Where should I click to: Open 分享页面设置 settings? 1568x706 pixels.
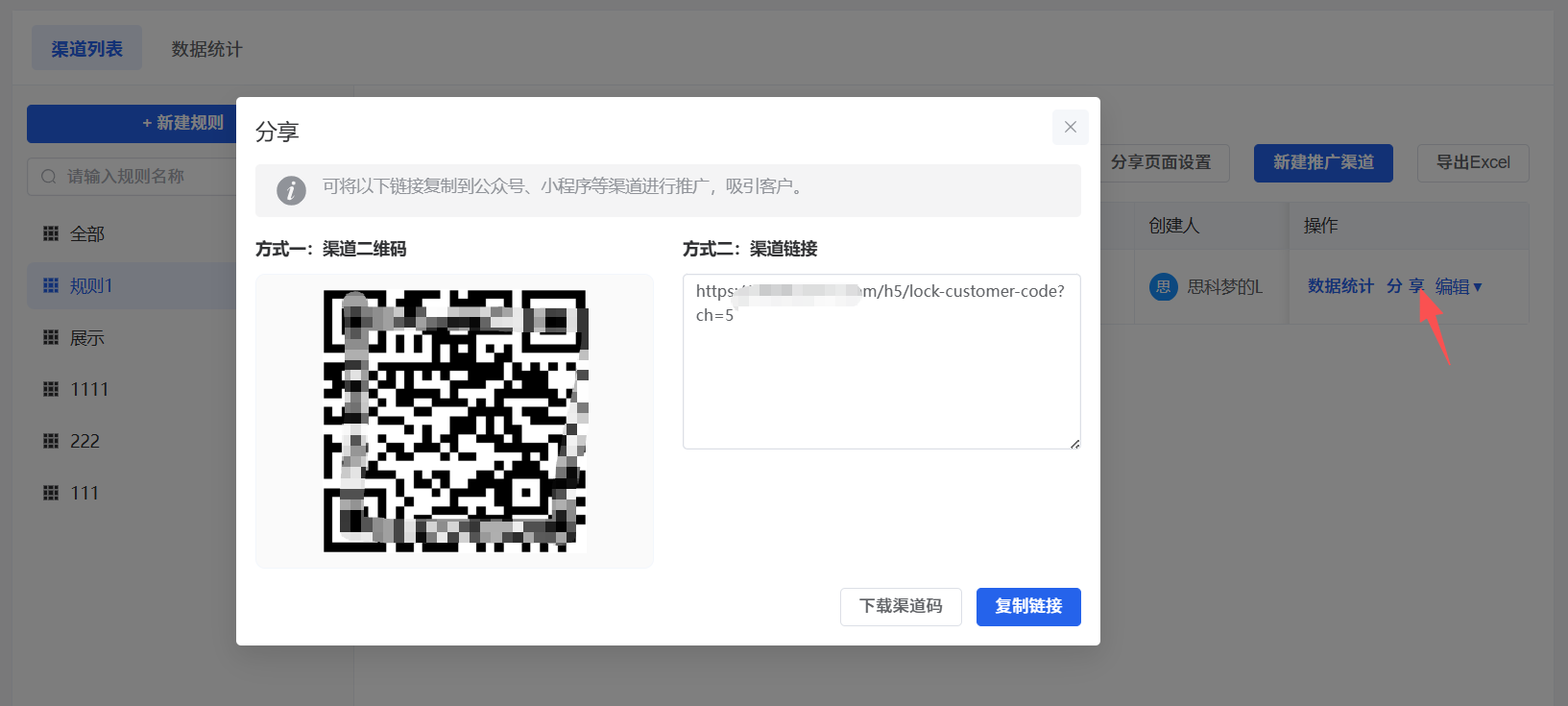[1164, 163]
